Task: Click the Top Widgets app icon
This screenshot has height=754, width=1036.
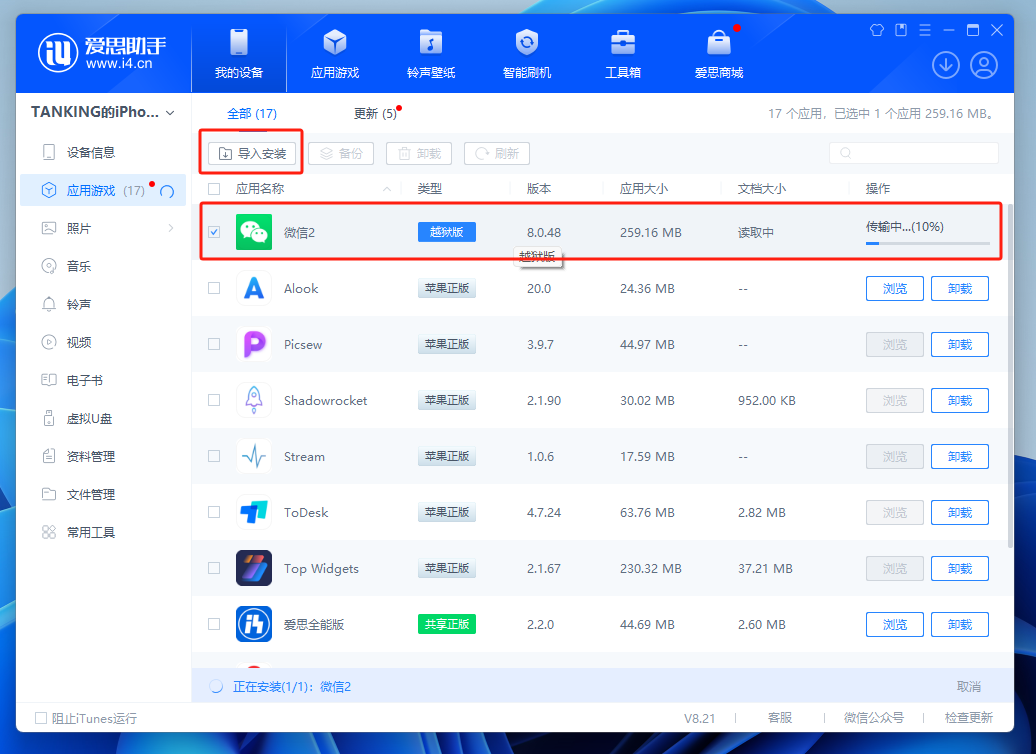Action: 254,568
